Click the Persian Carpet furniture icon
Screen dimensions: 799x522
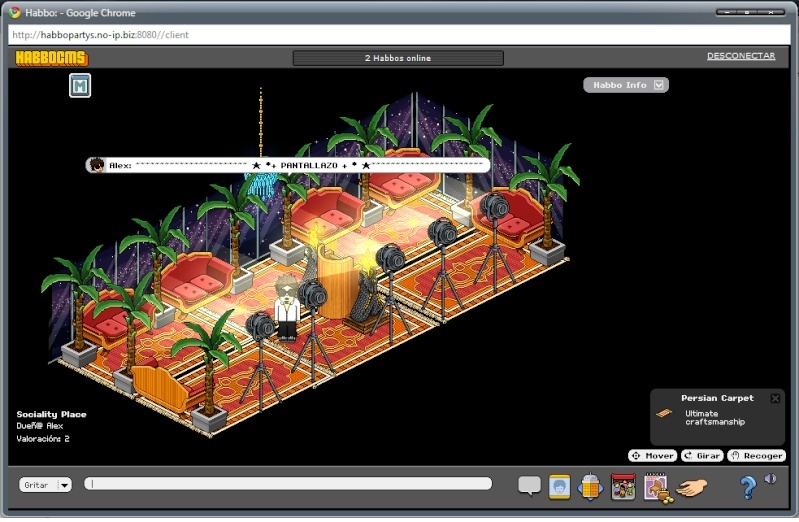[664, 413]
